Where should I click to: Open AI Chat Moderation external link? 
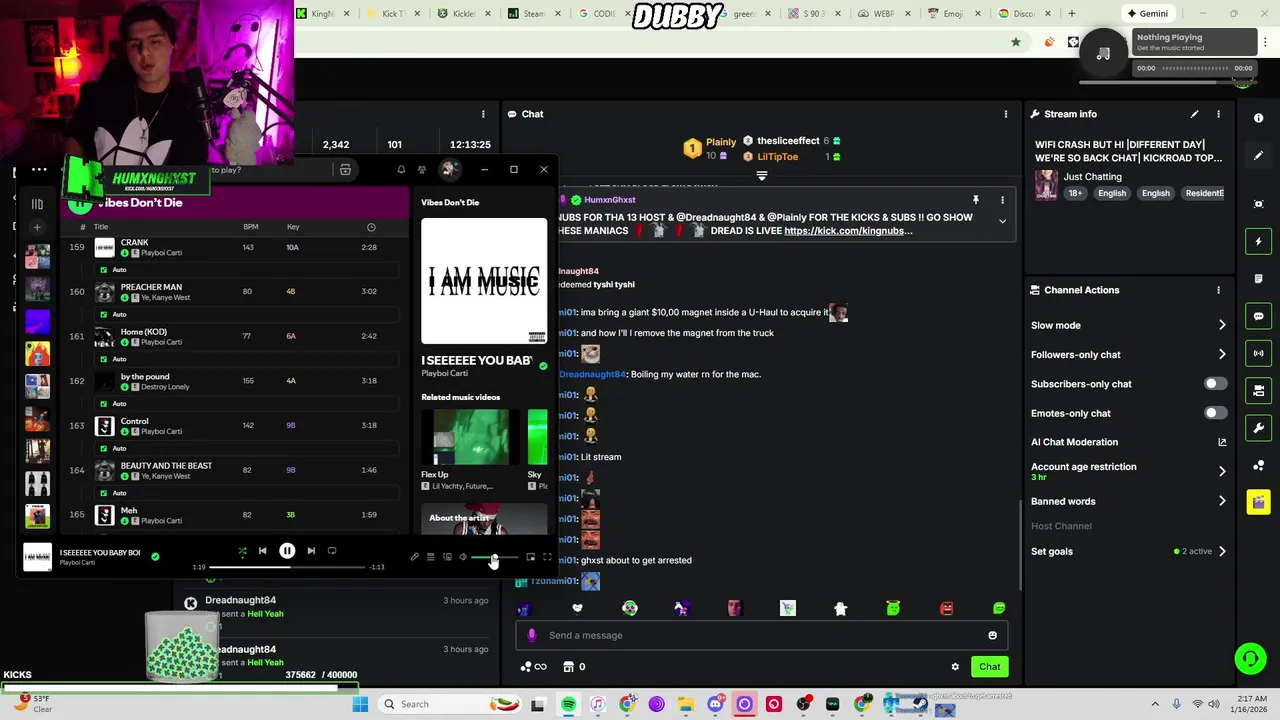coord(1222,442)
